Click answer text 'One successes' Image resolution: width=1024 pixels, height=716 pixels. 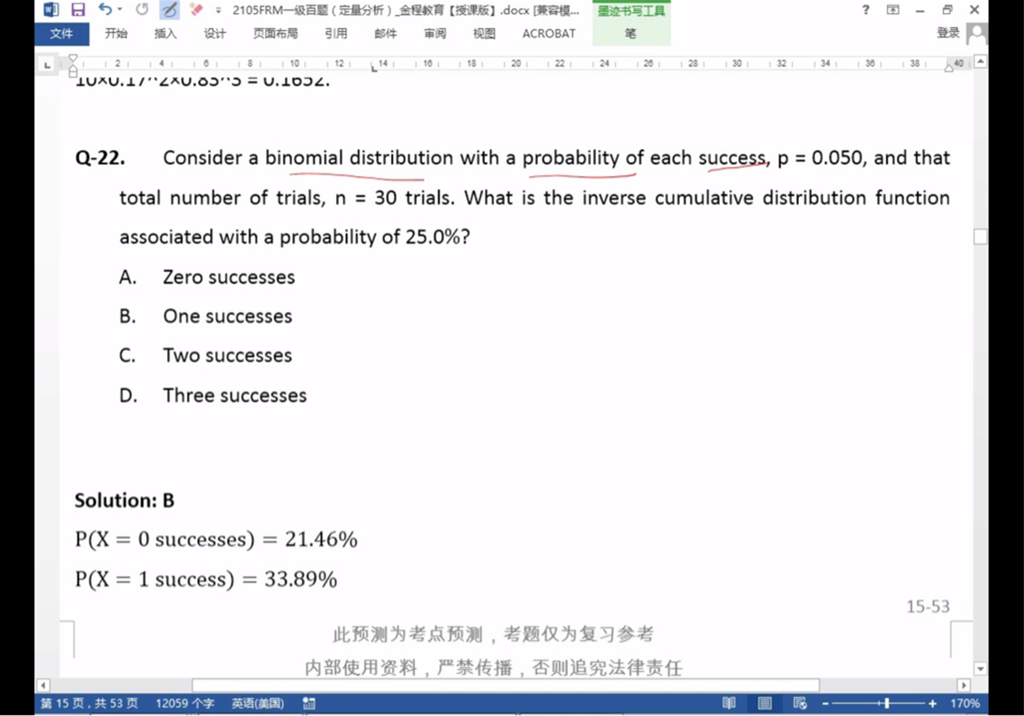point(228,316)
